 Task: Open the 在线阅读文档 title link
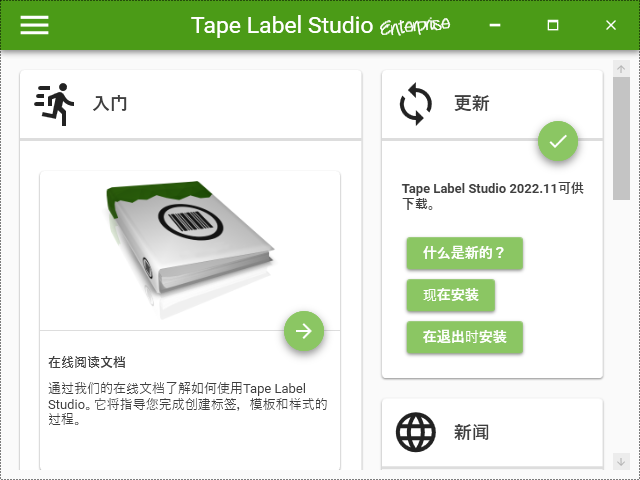click(x=87, y=362)
